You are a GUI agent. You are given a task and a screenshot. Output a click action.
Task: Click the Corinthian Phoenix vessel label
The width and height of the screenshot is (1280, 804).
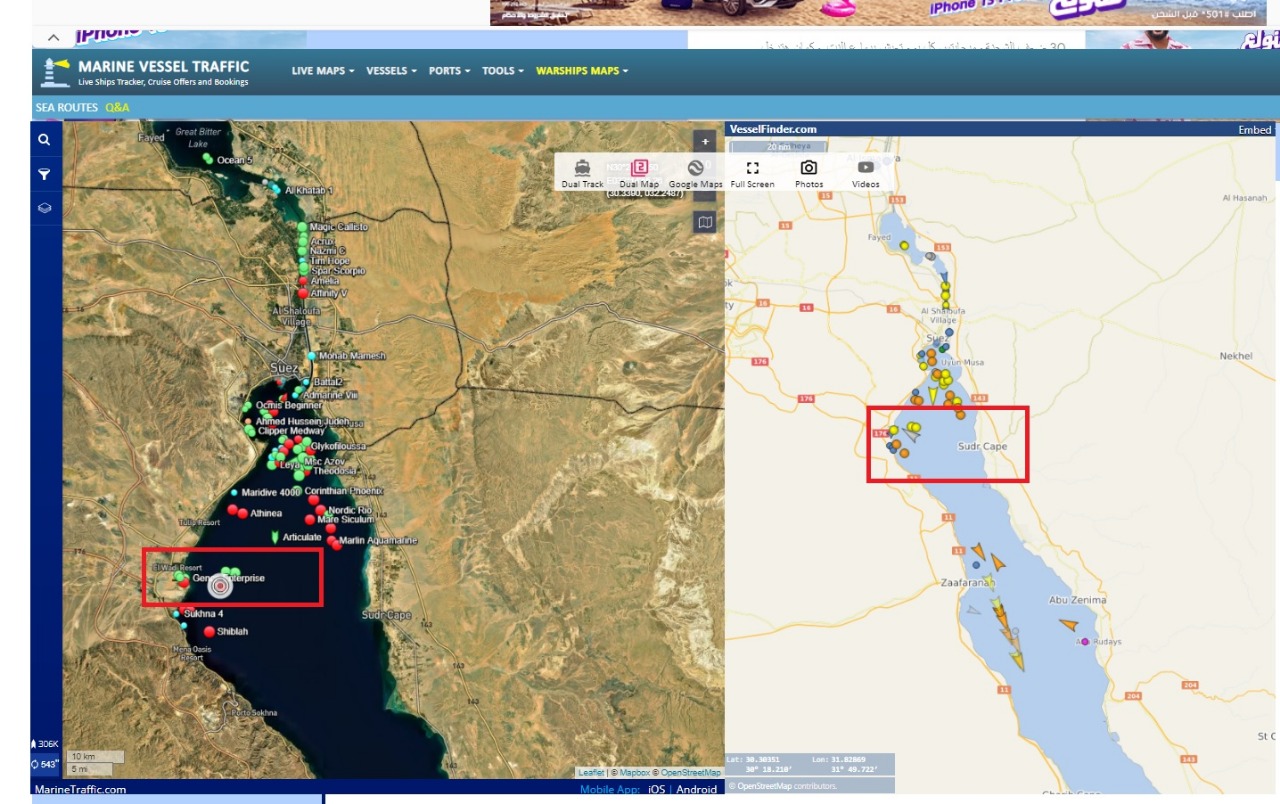[x=344, y=491]
